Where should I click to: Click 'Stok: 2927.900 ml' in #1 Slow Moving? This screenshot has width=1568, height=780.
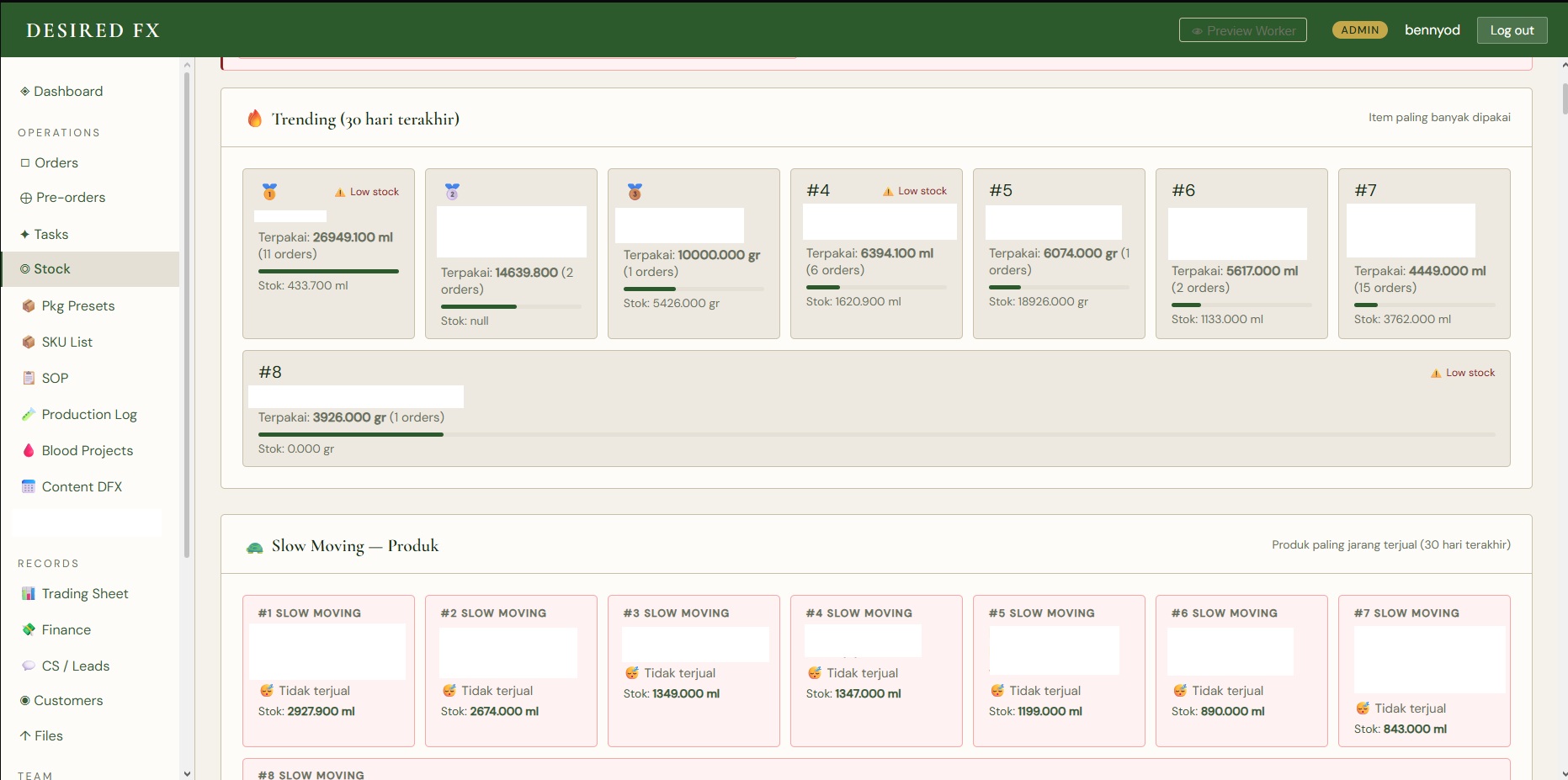coord(306,711)
